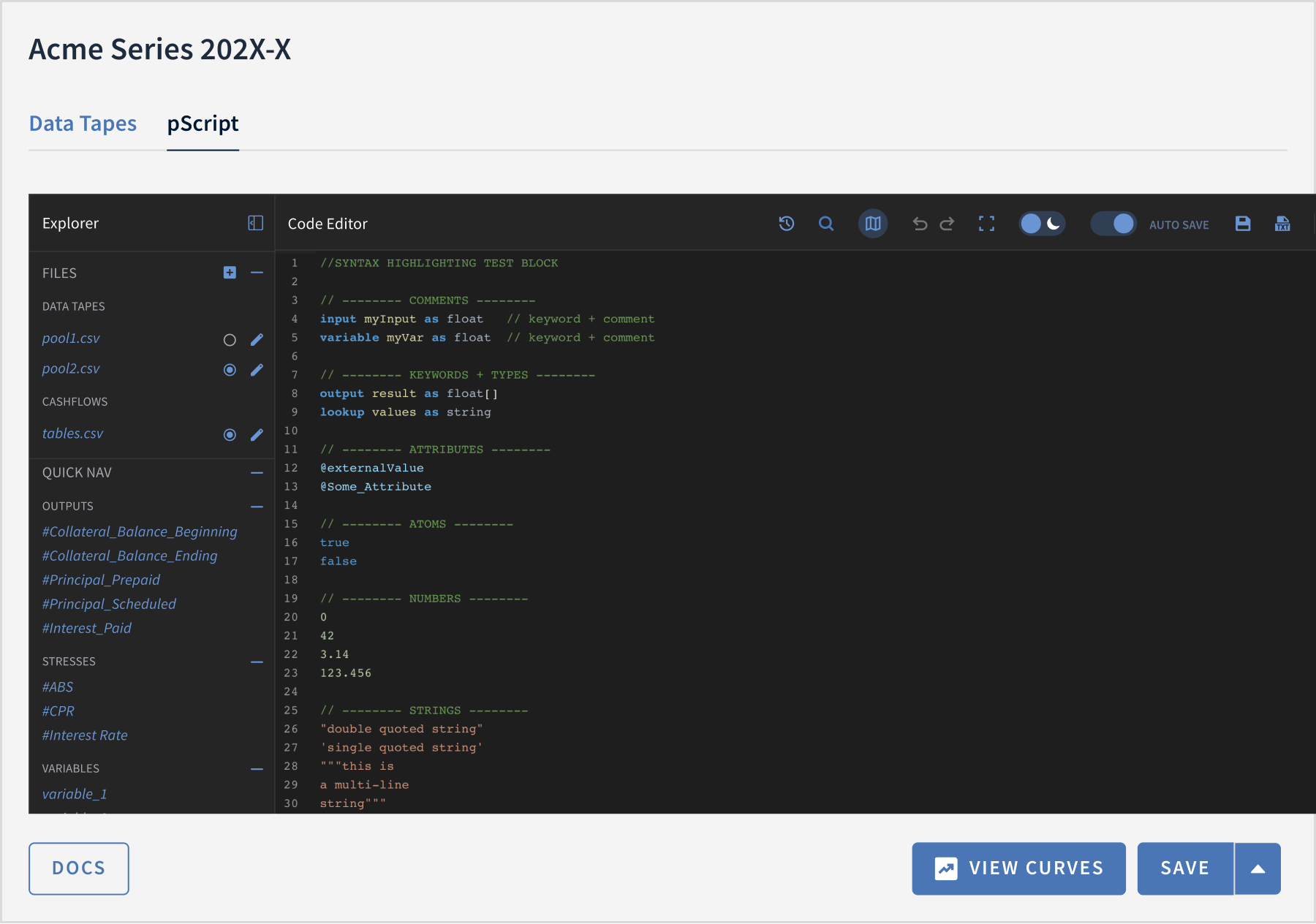Toggle the AUTO SAVE switch

click(1113, 224)
